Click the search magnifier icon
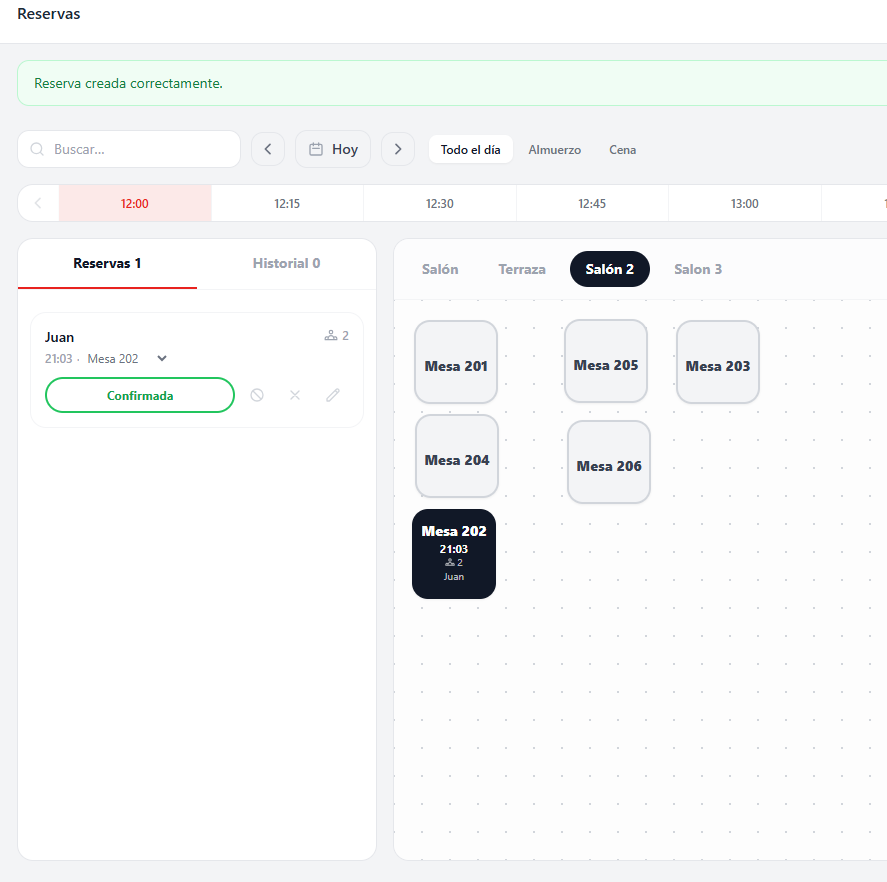 [37, 149]
